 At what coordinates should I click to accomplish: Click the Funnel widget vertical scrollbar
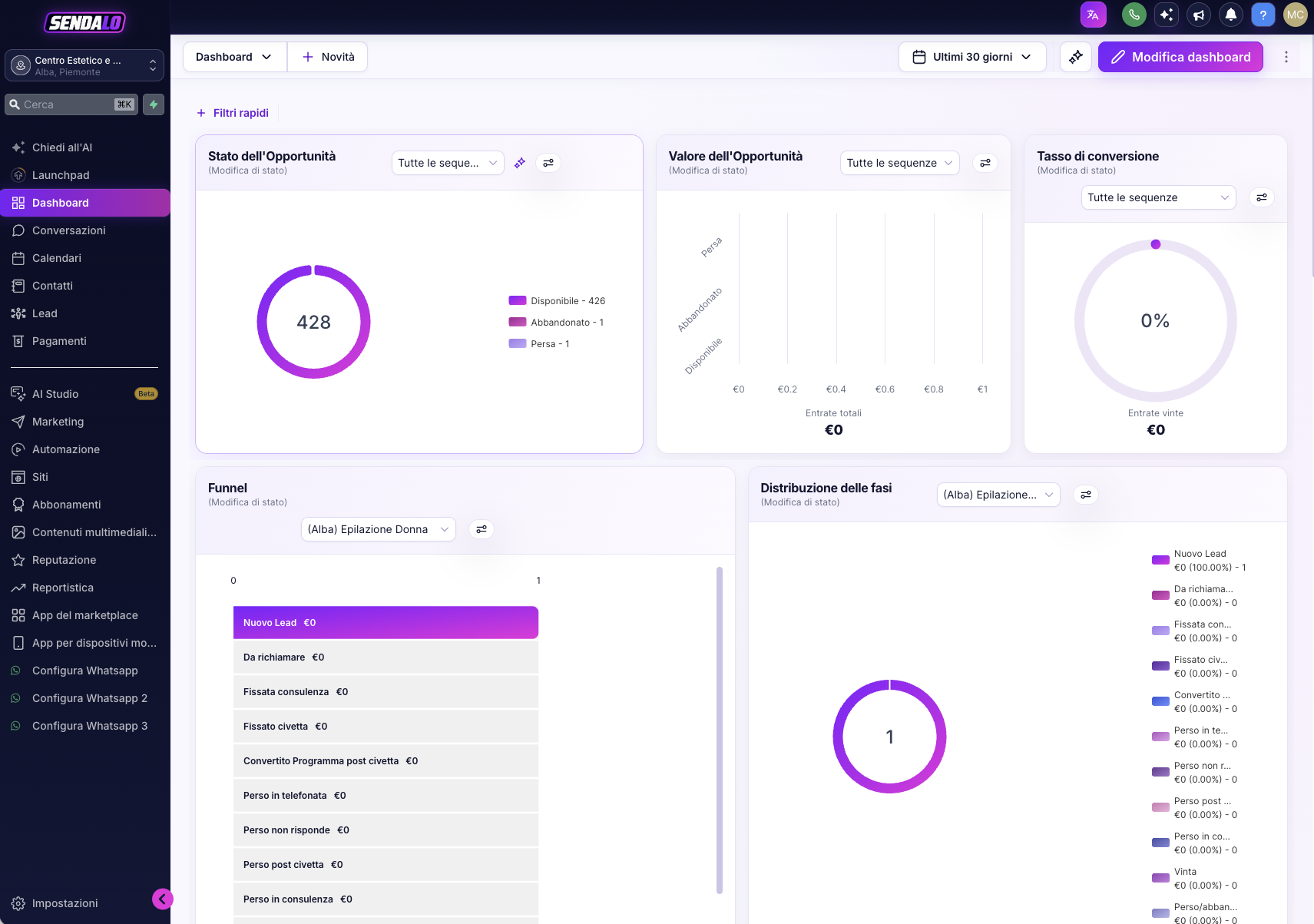720,730
